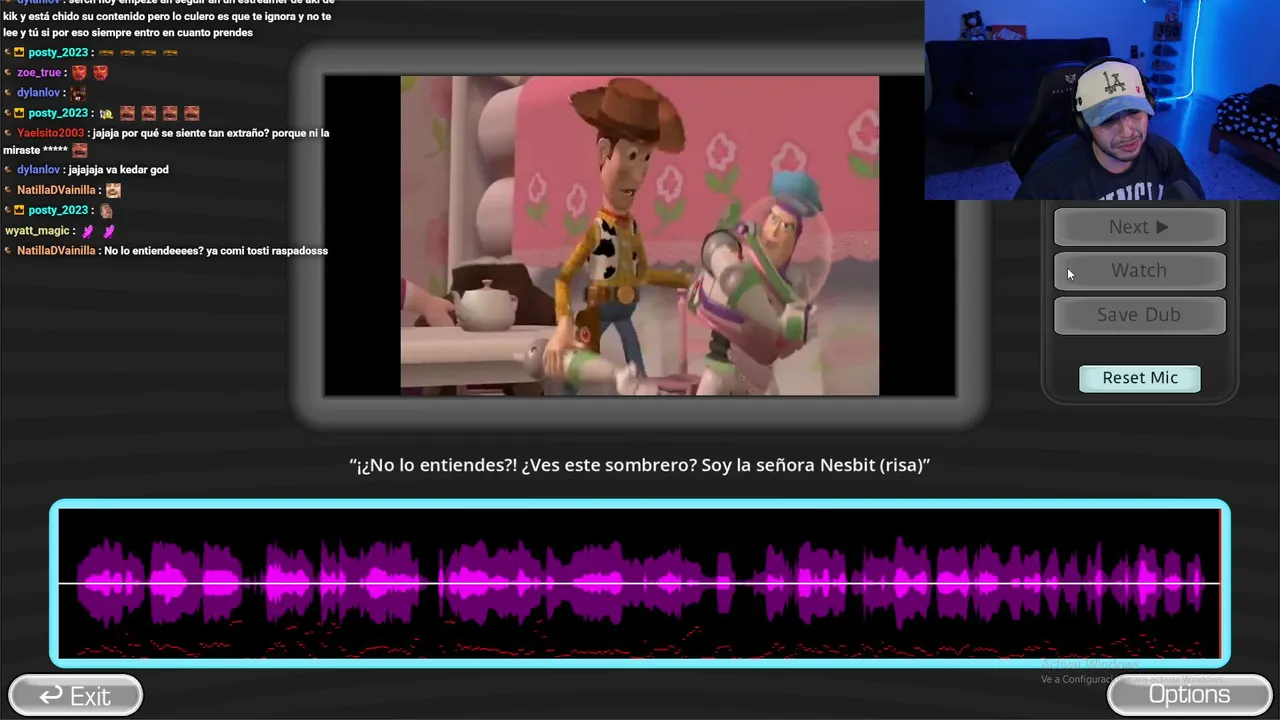The width and height of the screenshot is (1280, 720).
Task: Open the Options menu
Action: pyautogui.click(x=1189, y=695)
